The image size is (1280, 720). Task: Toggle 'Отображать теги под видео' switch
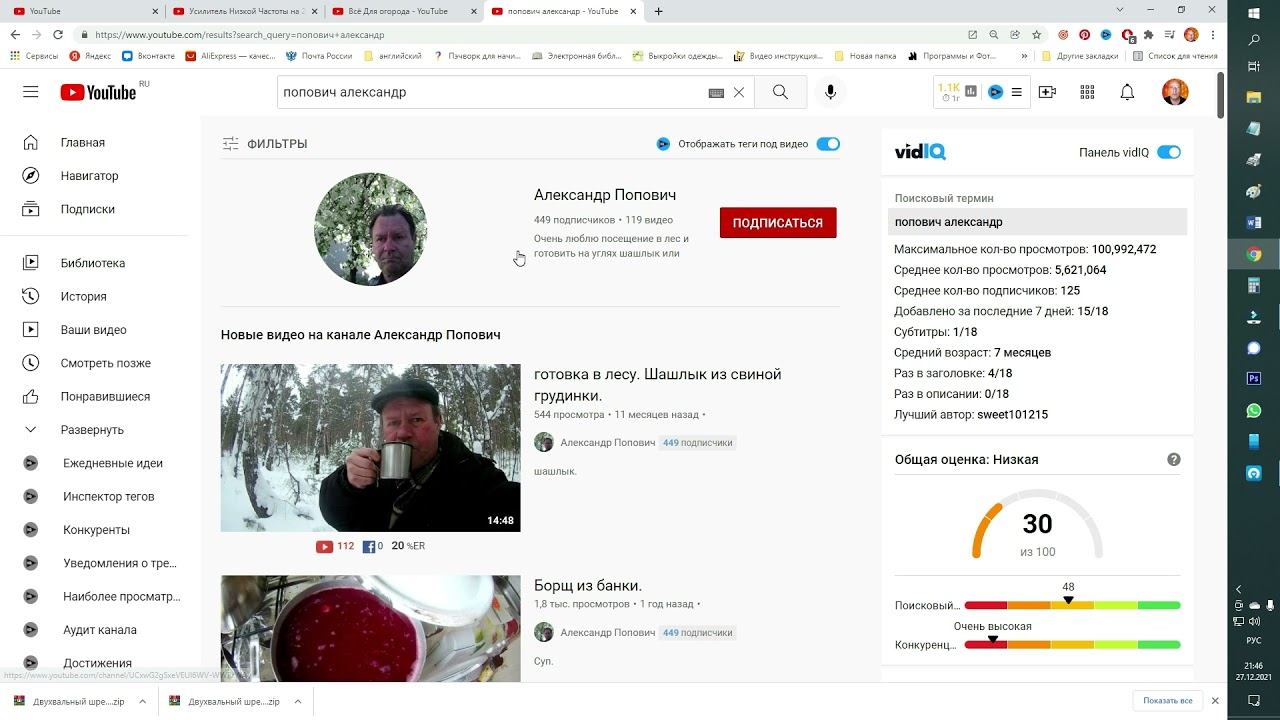(828, 144)
